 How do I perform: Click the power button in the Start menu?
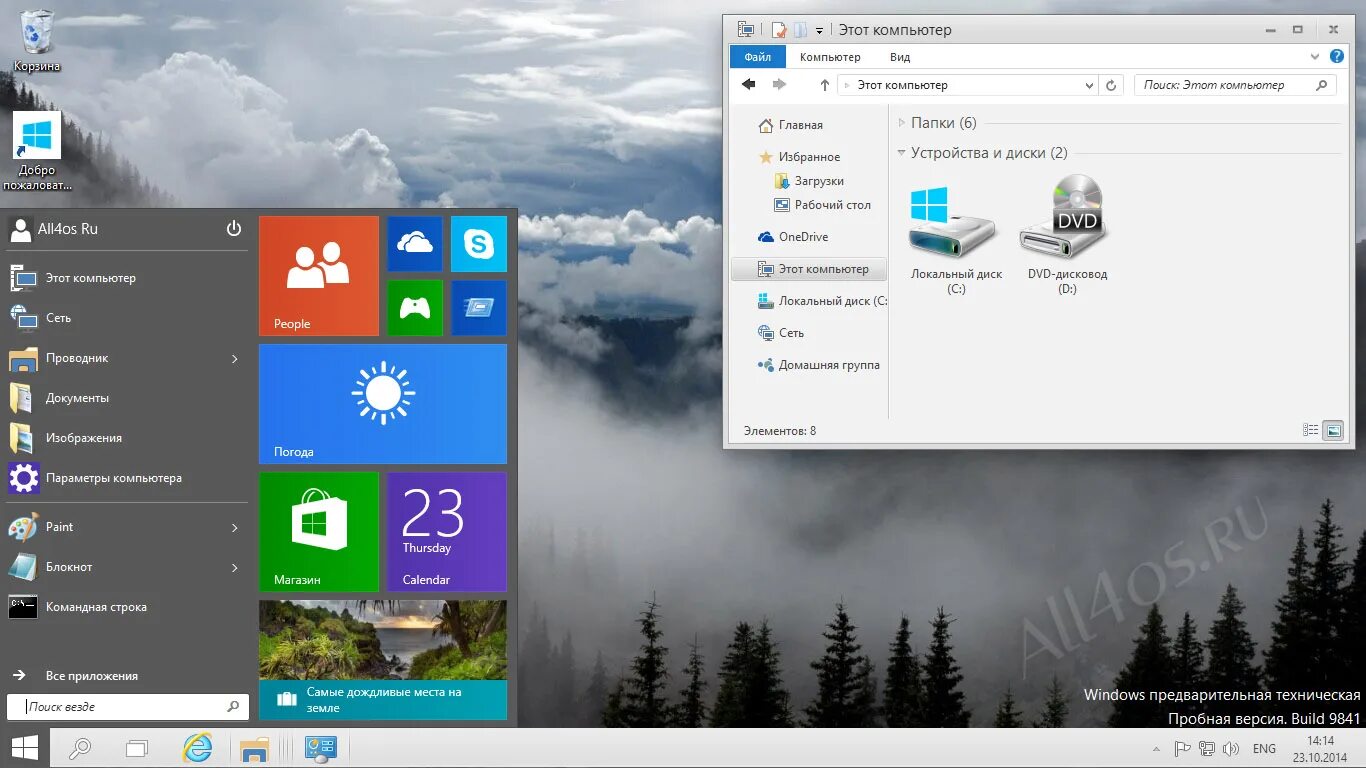coord(233,228)
